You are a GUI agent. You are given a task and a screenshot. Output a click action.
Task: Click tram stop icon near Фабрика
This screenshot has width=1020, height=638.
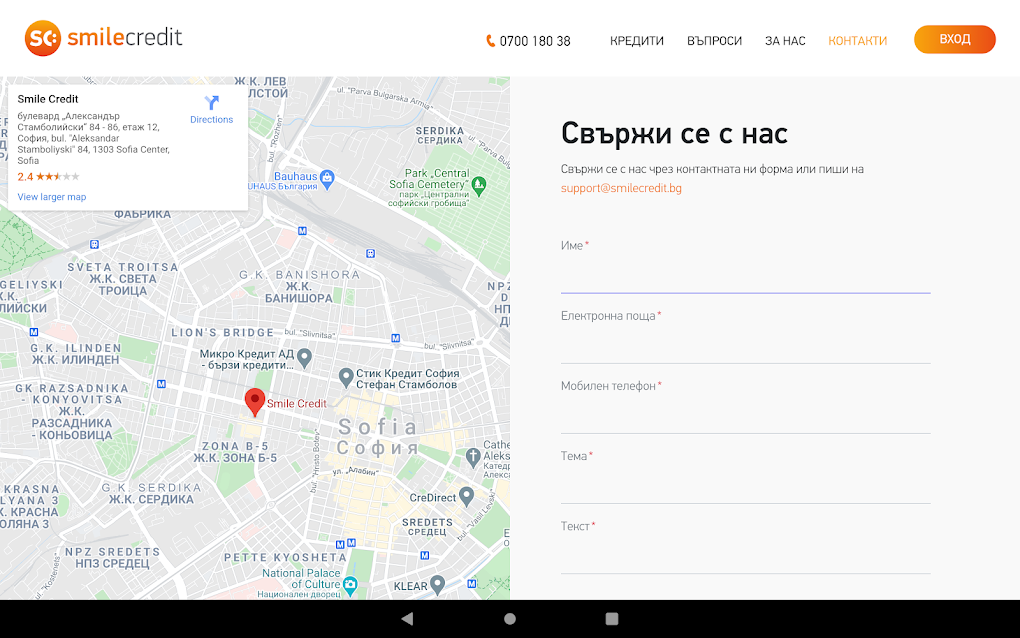(94, 245)
